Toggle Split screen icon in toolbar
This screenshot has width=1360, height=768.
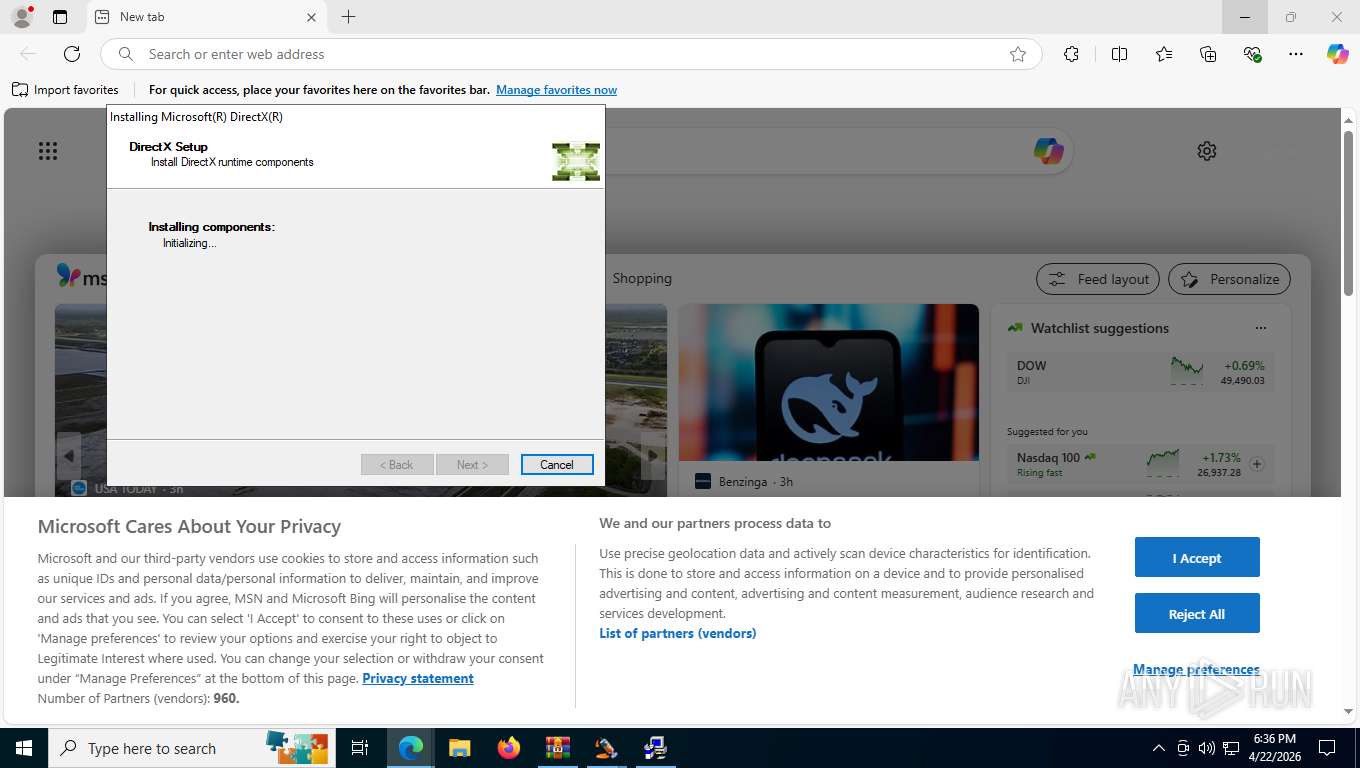point(1120,54)
